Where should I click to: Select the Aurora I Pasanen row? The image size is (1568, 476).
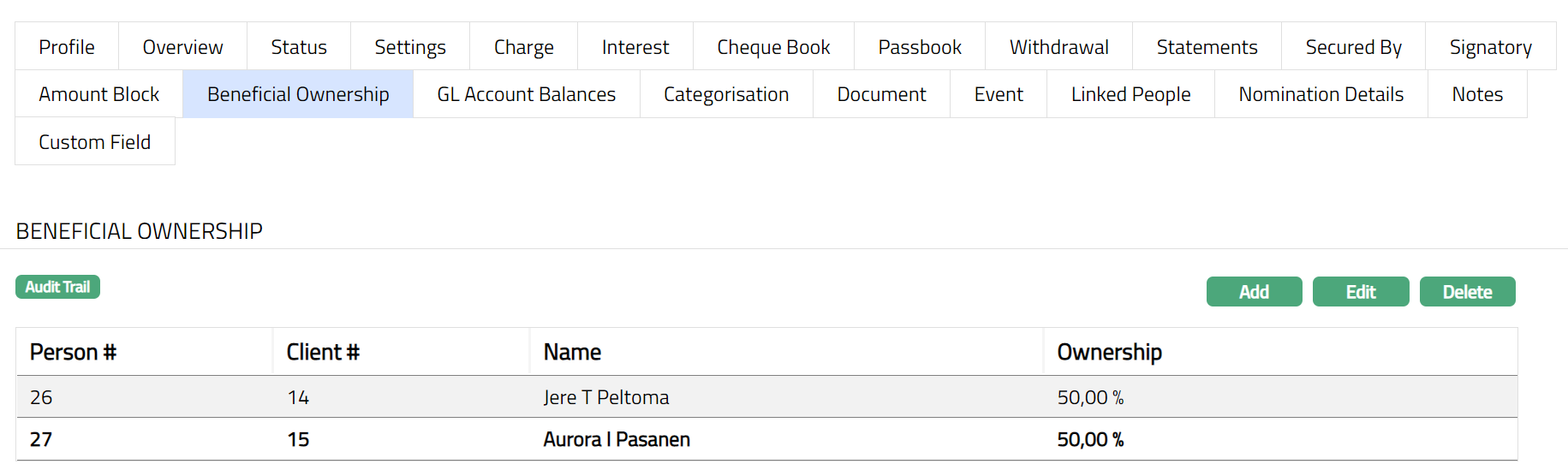pos(617,439)
